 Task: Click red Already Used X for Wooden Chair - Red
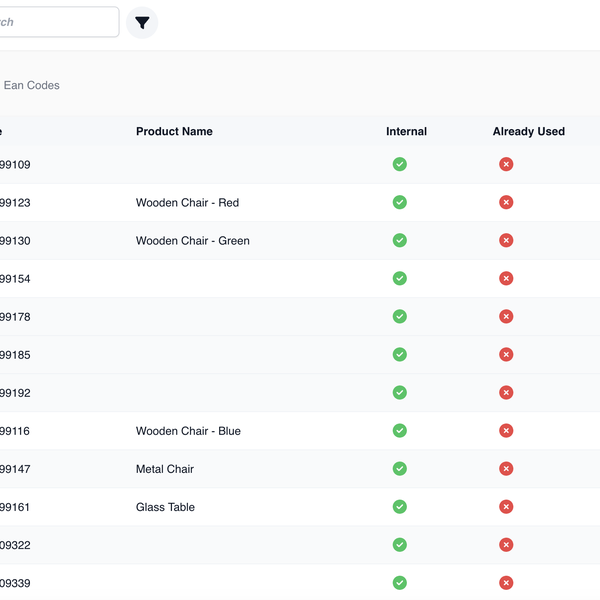[x=506, y=202]
